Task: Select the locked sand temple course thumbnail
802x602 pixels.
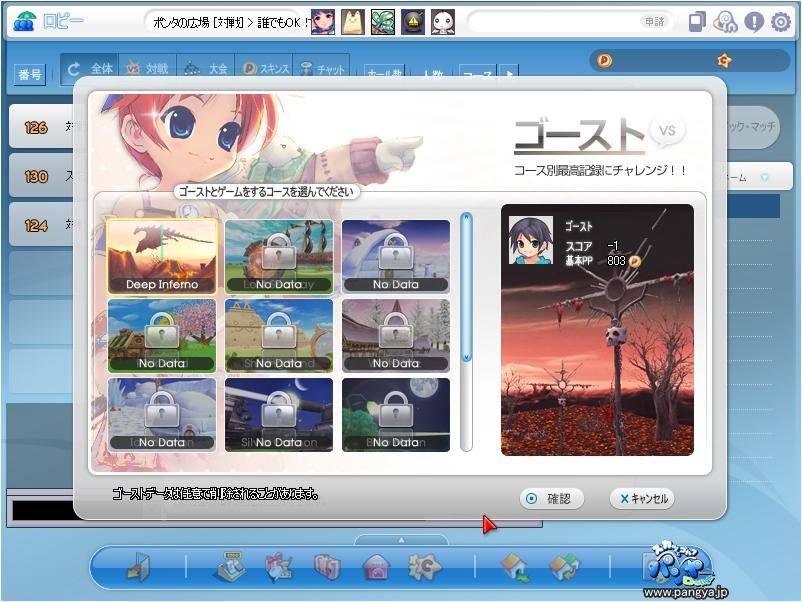Action: 279,336
